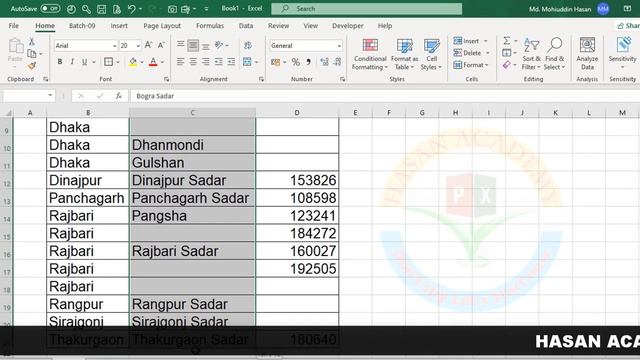Image resolution: width=640 pixels, height=360 pixels.
Task: Click the Name Box field
Action: [x=29, y=96]
